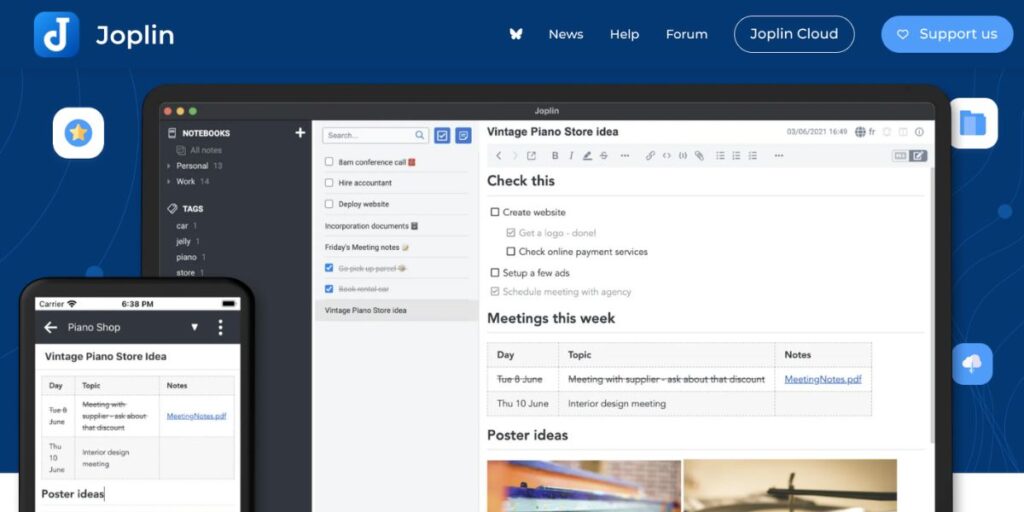Open the Forum page
This screenshot has width=1024, height=512.
pos(686,35)
